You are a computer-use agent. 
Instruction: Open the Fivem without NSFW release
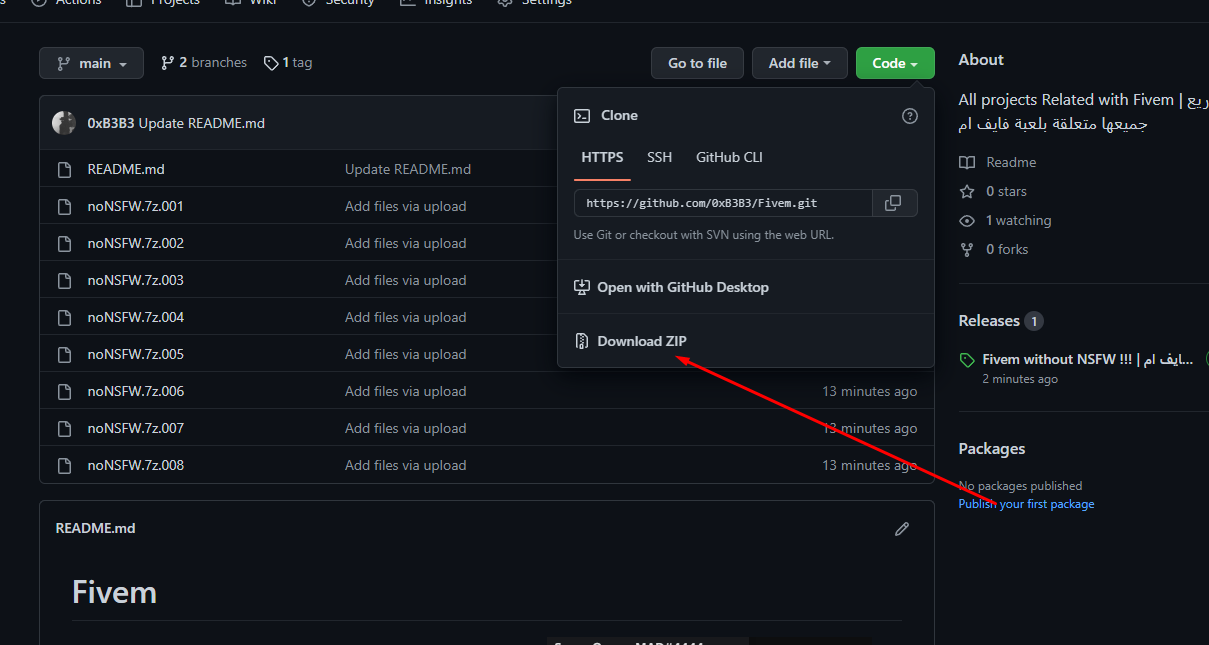(1087, 359)
